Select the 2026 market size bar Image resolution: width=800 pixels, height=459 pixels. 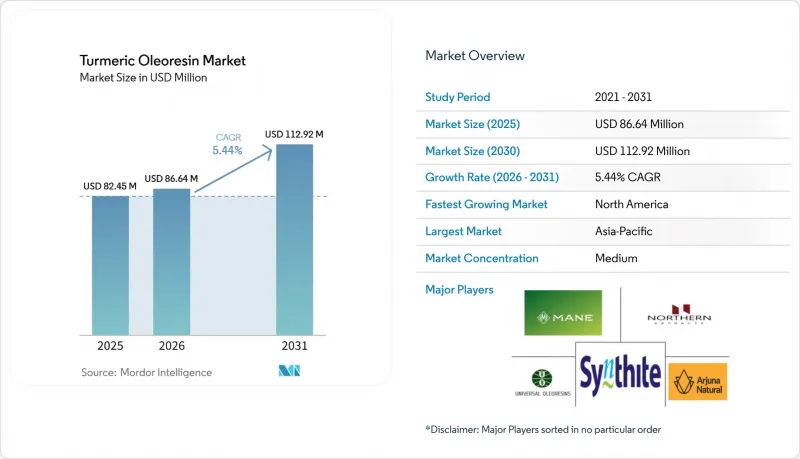[x=171, y=262]
